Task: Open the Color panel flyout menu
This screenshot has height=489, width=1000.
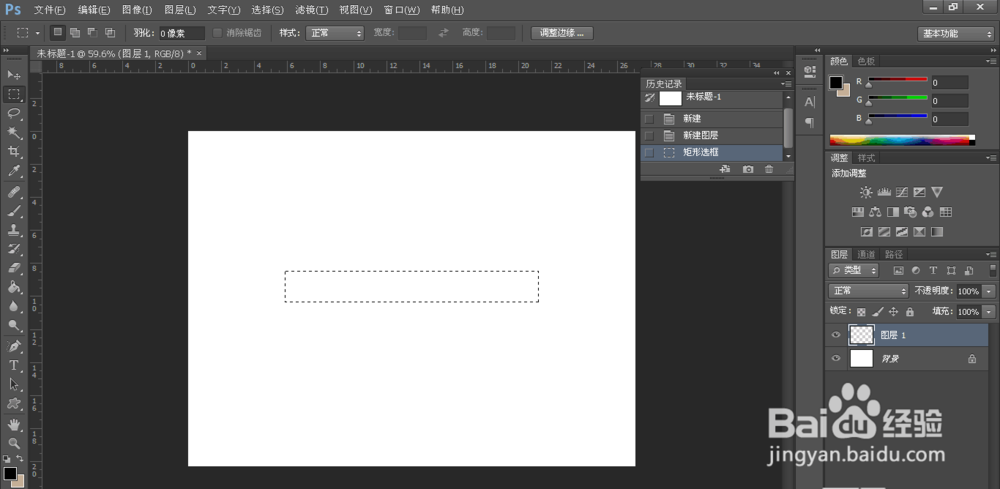Action: tap(990, 61)
